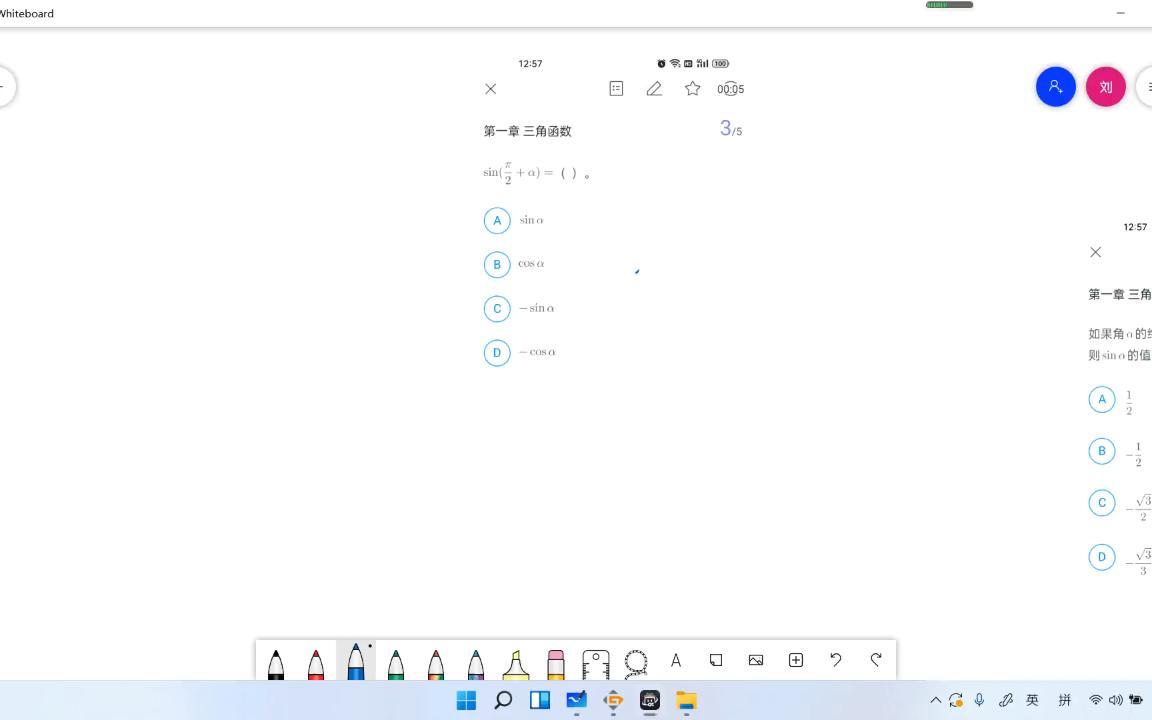
Task: Open the image insert tool
Action: pos(756,660)
